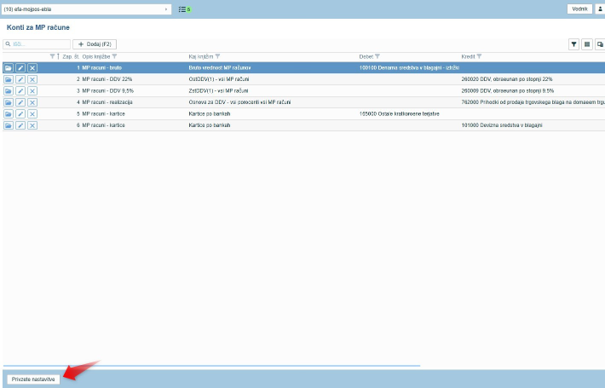The height and width of the screenshot is (388, 605).
Task: Select "Kartice po bankah" cell in row 5
Action: (x=210, y=114)
